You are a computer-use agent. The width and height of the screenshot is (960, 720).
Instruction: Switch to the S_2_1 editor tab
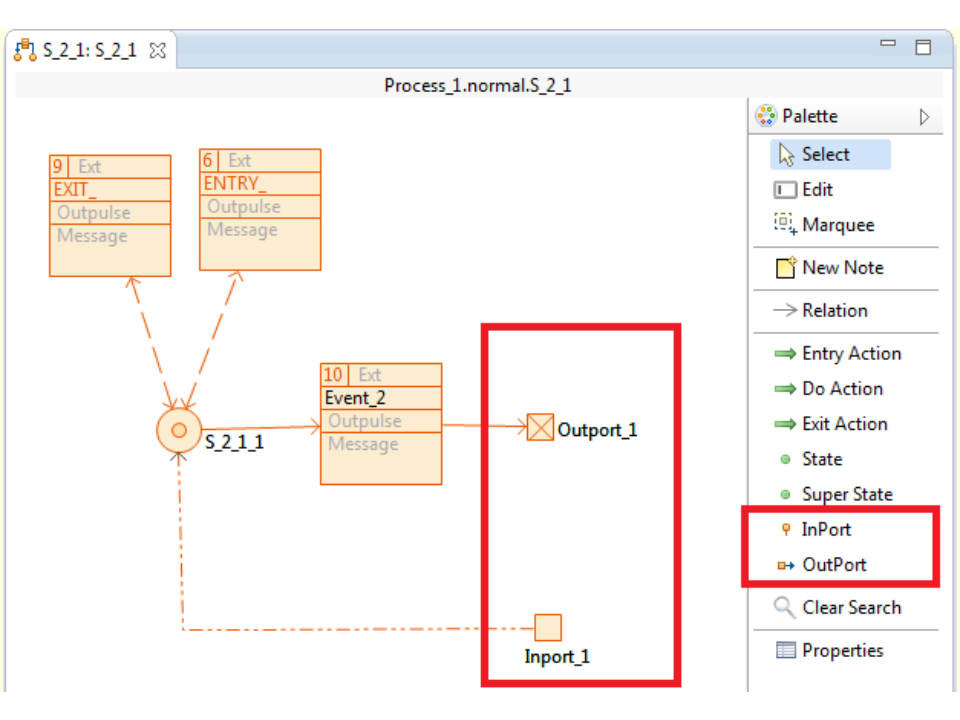click(x=88, y=50)
